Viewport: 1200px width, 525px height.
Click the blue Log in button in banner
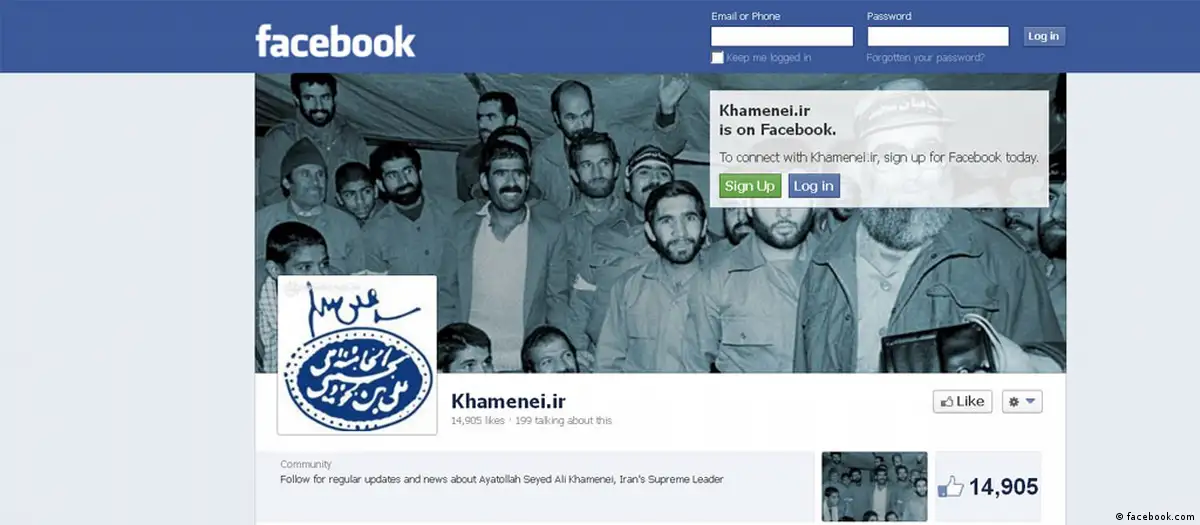[814, 186]
